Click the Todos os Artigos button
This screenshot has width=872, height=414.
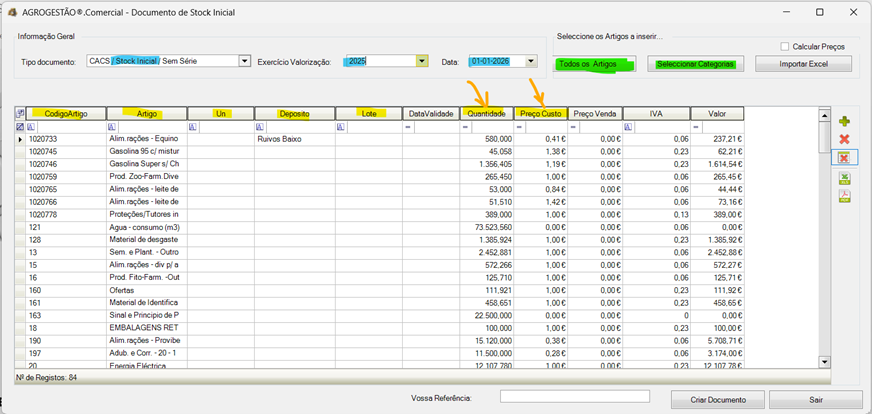[x=595, y=64]
